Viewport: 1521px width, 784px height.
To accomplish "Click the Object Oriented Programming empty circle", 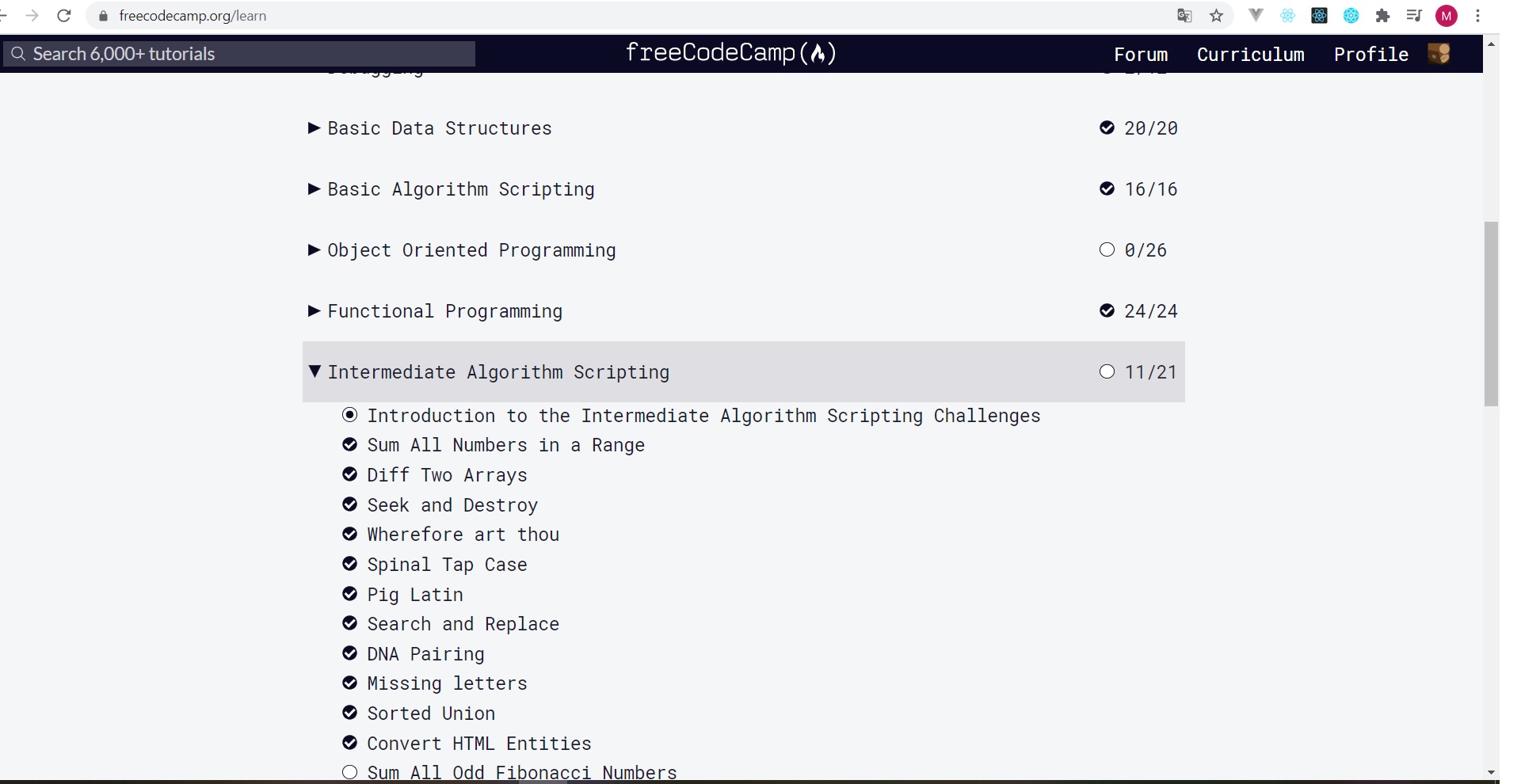I will [1107, 249].
